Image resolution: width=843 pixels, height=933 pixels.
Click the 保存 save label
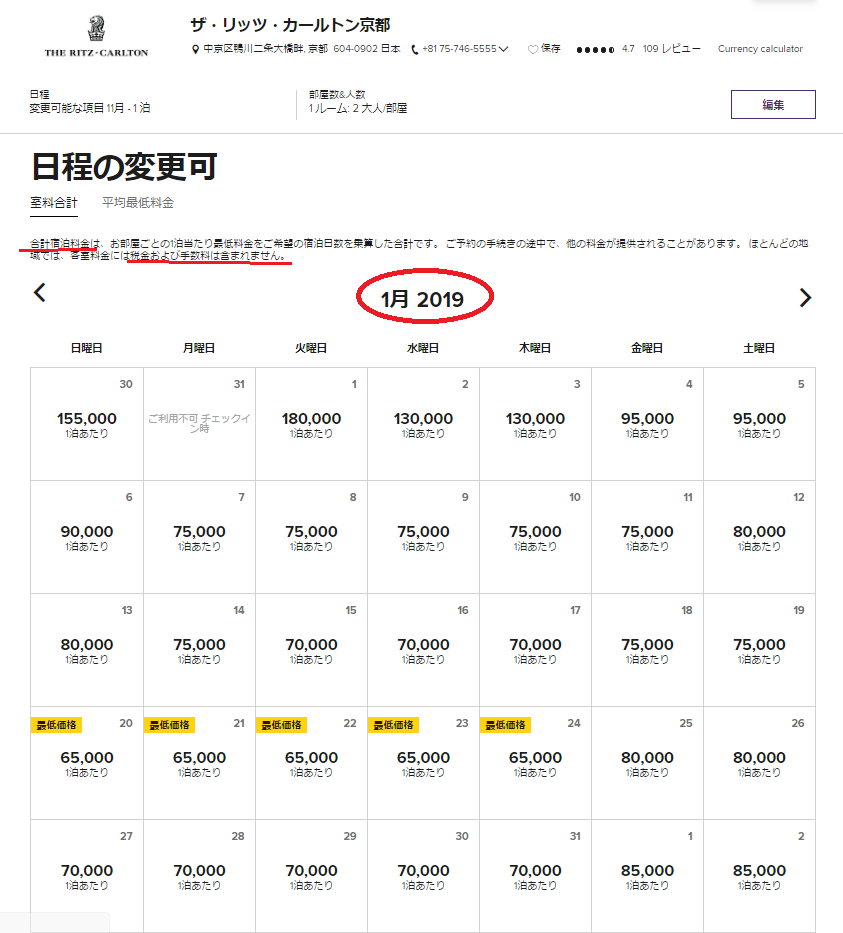(550, 49)
